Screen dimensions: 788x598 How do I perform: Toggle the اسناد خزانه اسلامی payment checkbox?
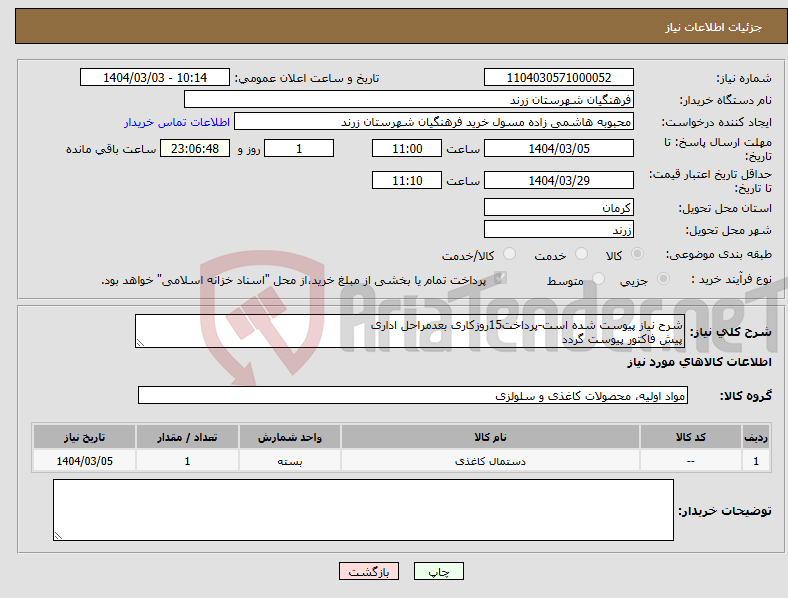click(x=500, y=278)
